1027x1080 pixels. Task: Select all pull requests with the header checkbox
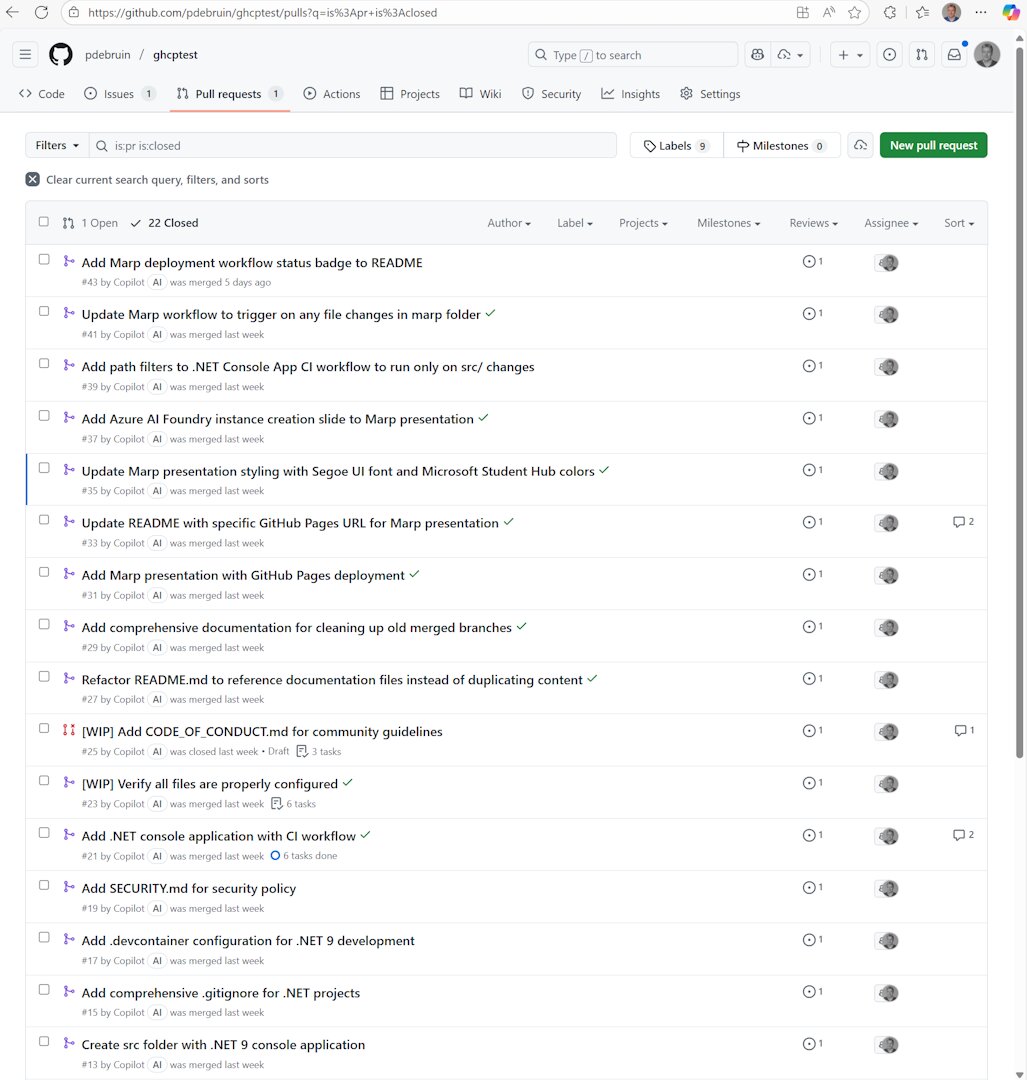[x=43, y=222]
